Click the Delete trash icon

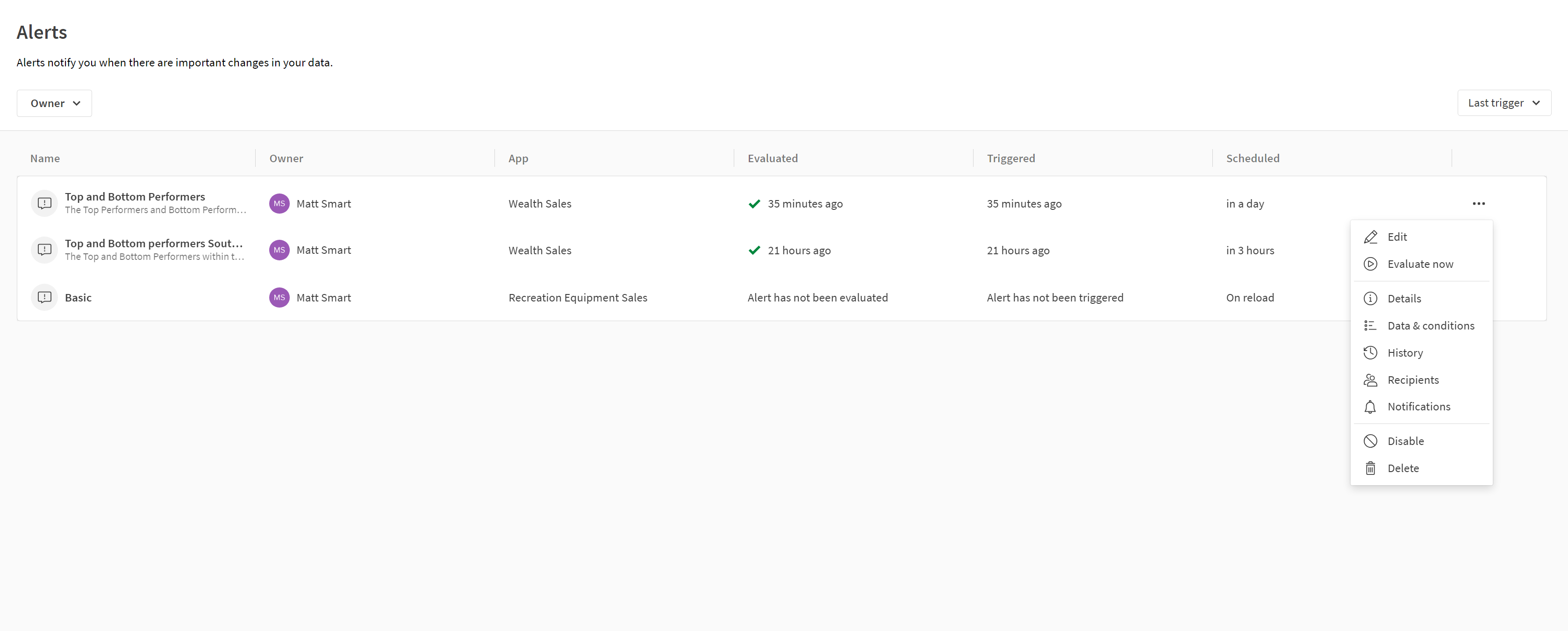1370,468
